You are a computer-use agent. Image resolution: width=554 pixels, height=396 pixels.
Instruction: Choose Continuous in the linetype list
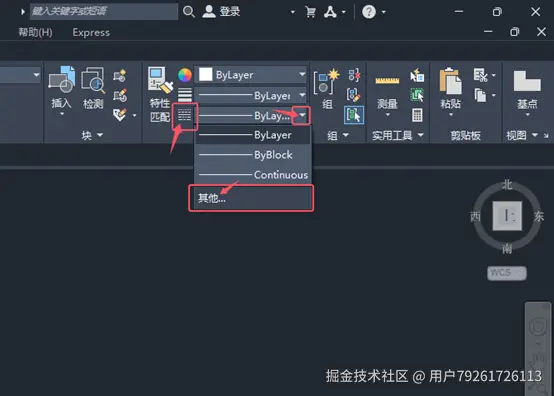[x=253, y=175]
